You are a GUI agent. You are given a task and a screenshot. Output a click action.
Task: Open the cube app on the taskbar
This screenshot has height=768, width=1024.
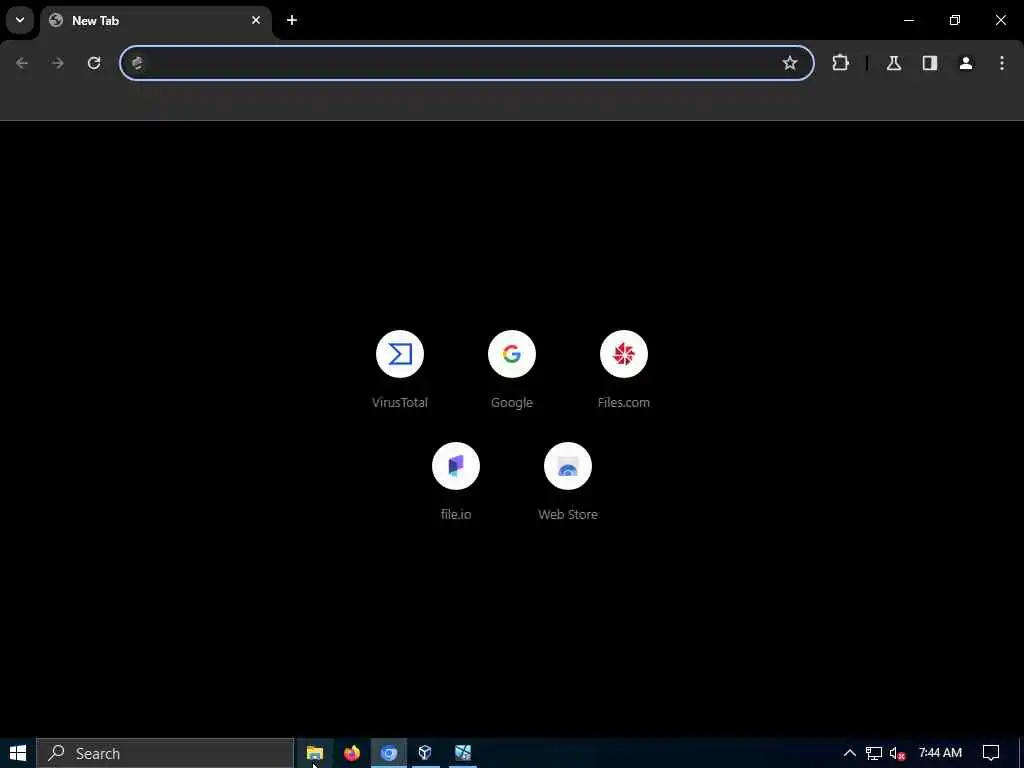point(425,753)
